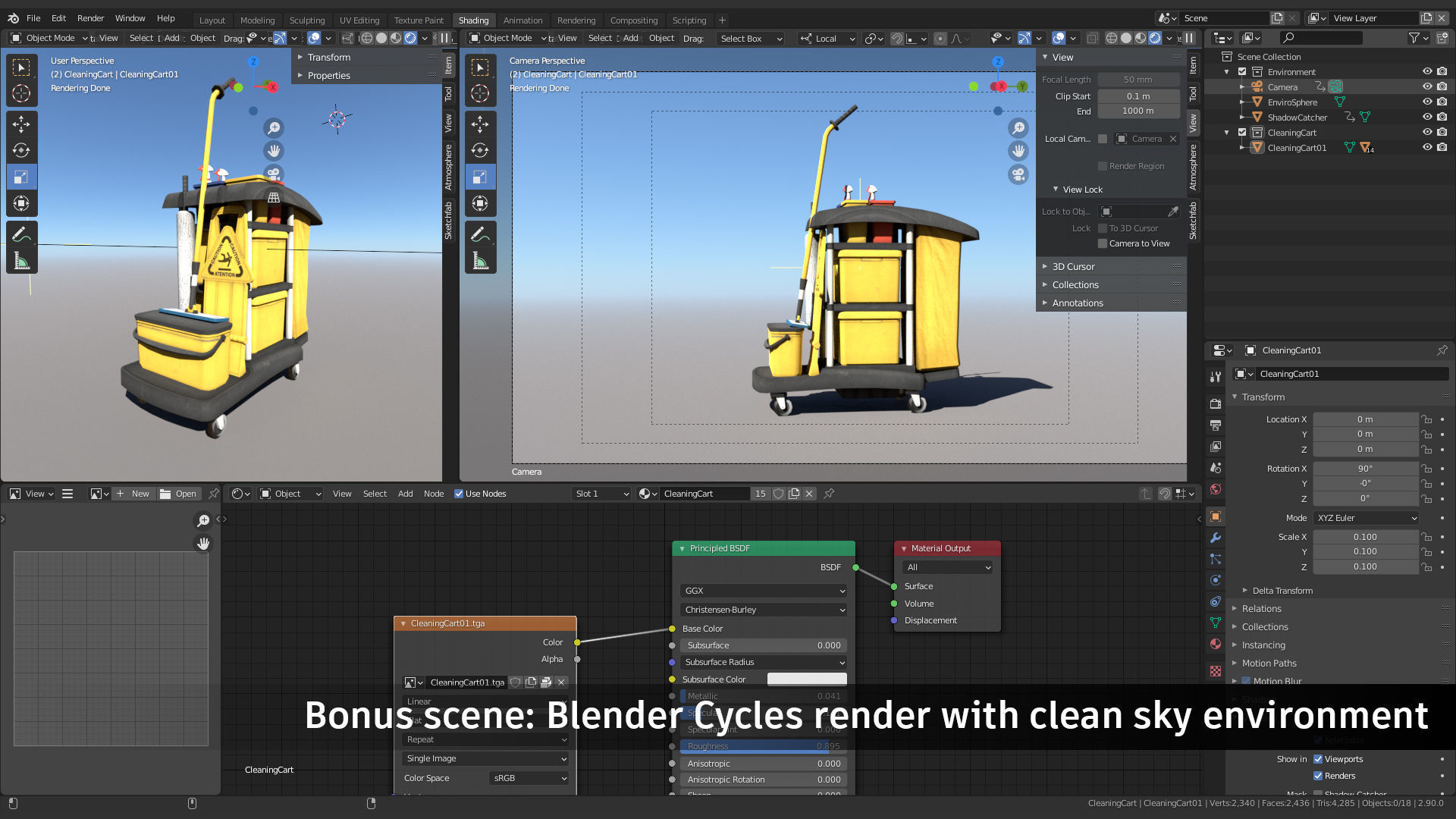The image size is (1456, 819).
Task: Expand the Annotations panel
Action: pyautogui.click(x=1077, y=303)
